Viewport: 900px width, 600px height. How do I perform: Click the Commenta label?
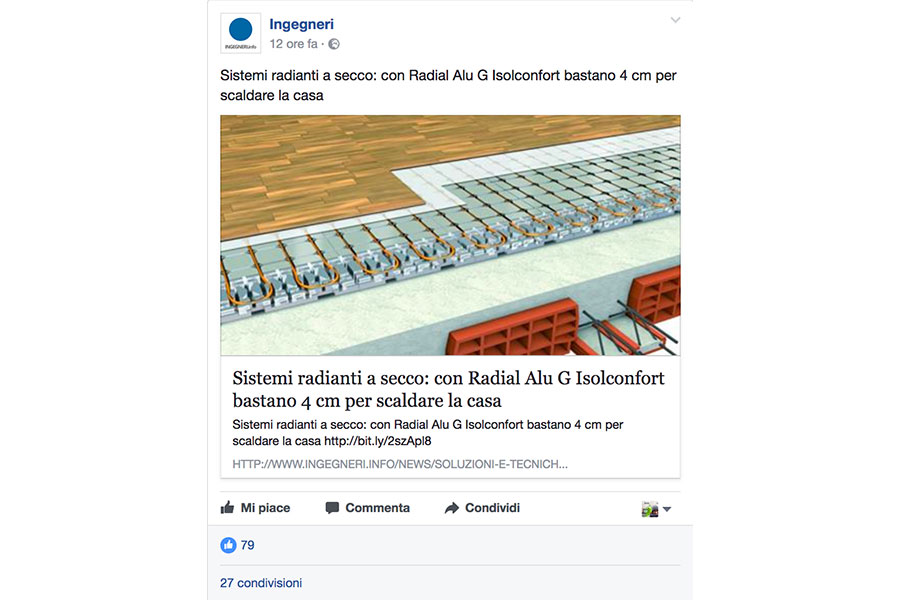tap(378, 508)
